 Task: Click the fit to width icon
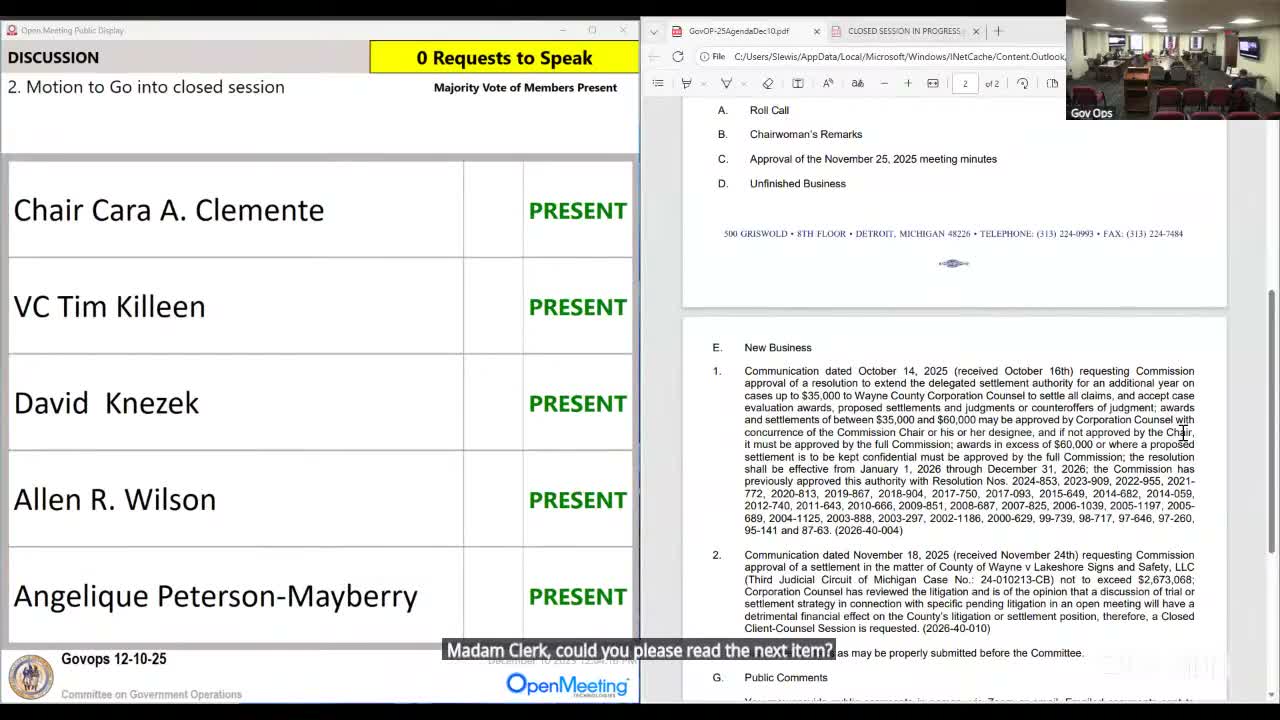point(933,83)
